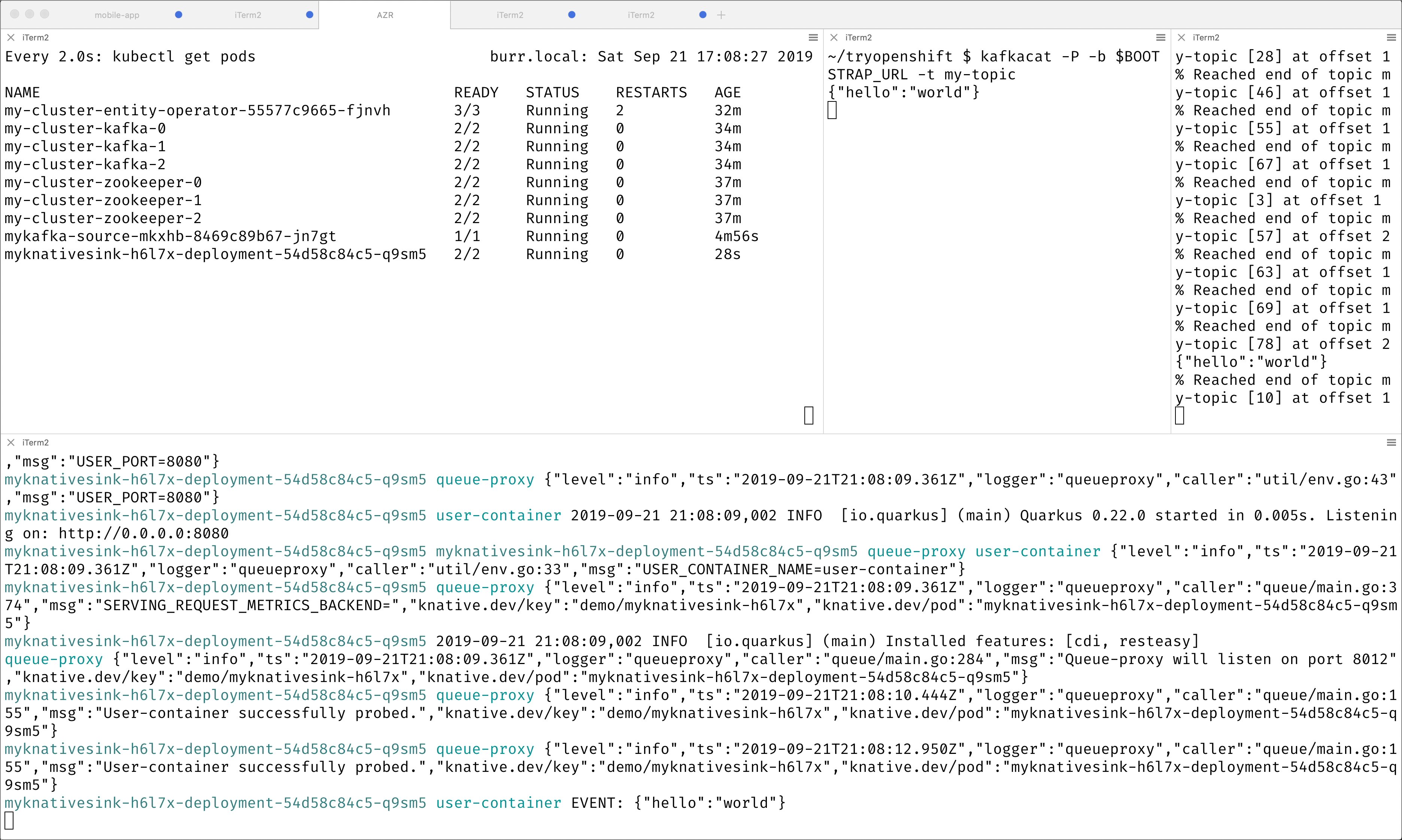The height and width of the screenshot is (840, 1402).
Task: Click blue activity dot beside AZR tab
Action: [309, 15]
